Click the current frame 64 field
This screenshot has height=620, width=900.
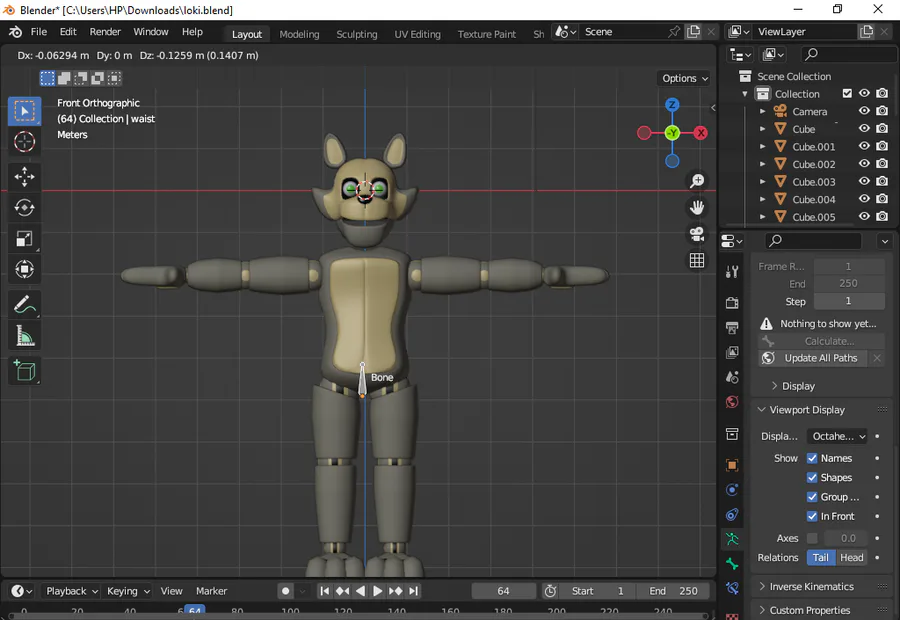coord(503,591)
